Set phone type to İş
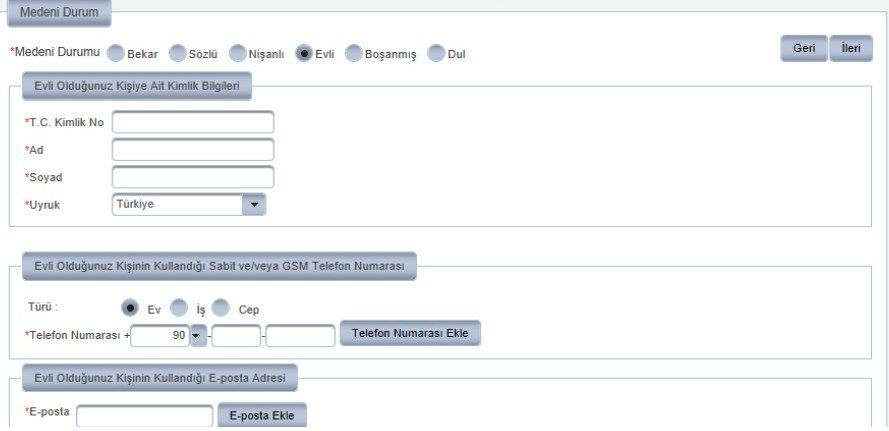The height and width of the screenshot is (431, 889). 178,308
